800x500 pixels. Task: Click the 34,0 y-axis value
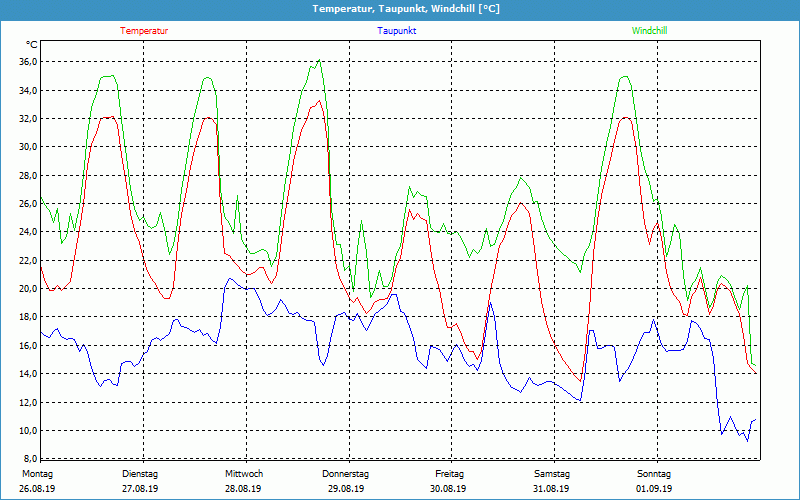(x=28, y=90)
